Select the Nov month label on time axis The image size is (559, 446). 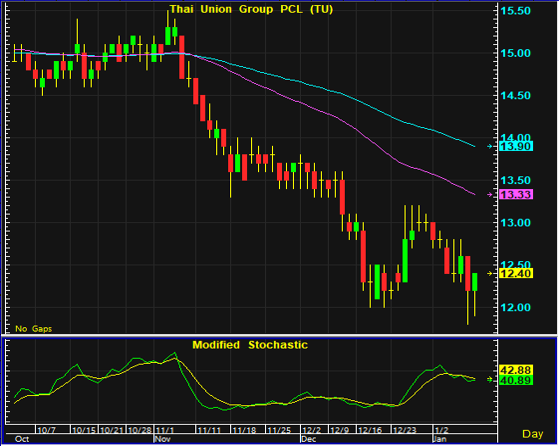(163, 439)
